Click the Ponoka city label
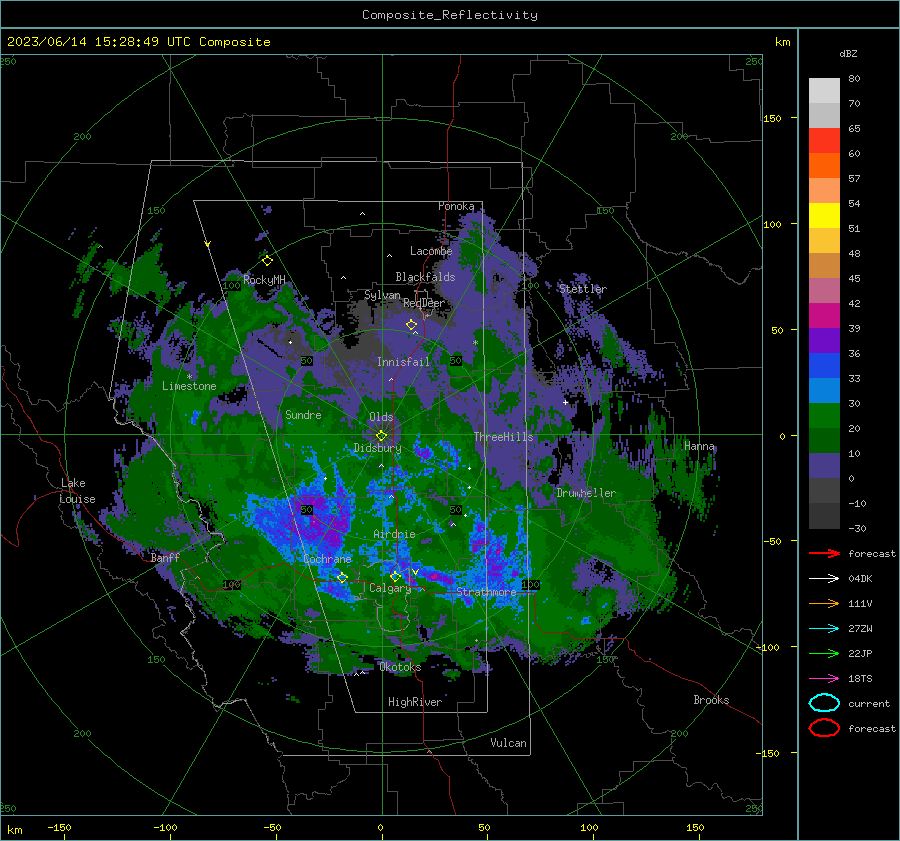 (x=456, y=206)
